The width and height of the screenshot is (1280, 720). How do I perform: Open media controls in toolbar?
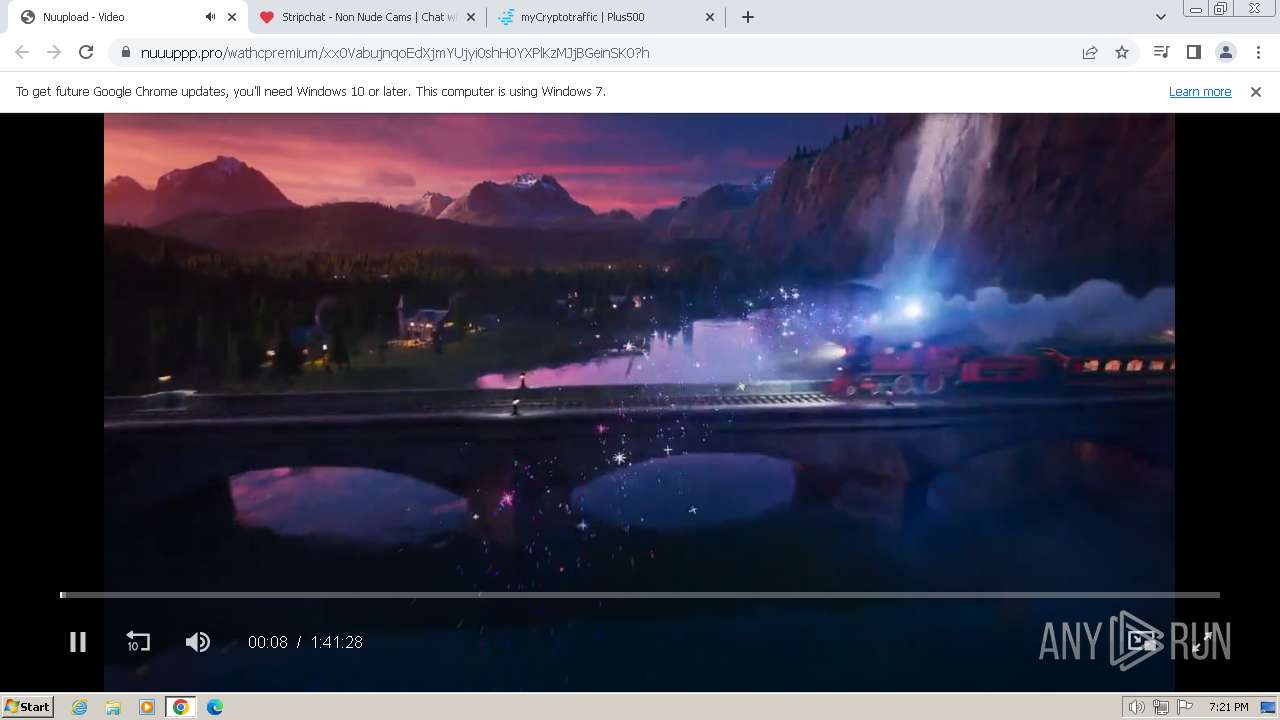click(1161, 52)
